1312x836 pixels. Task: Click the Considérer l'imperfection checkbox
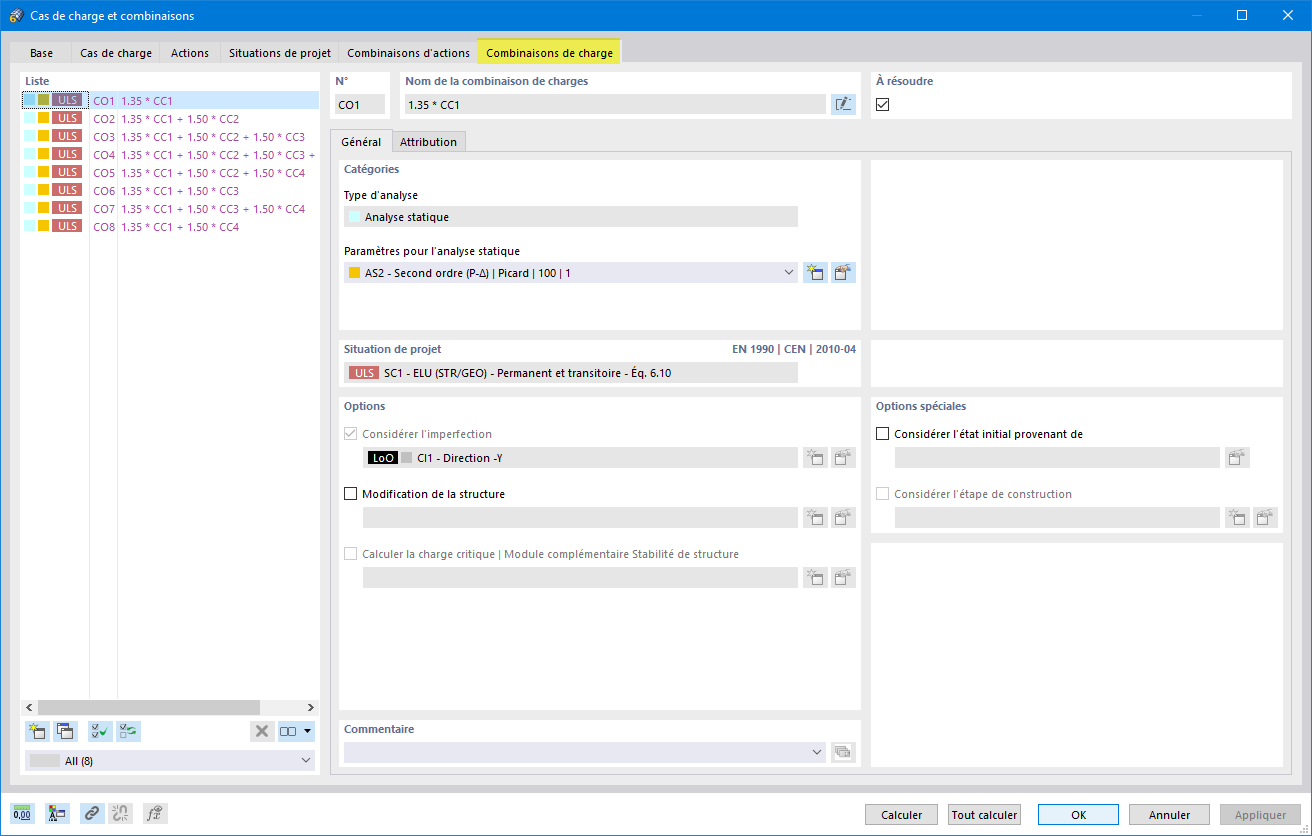(x=350, y=434)
